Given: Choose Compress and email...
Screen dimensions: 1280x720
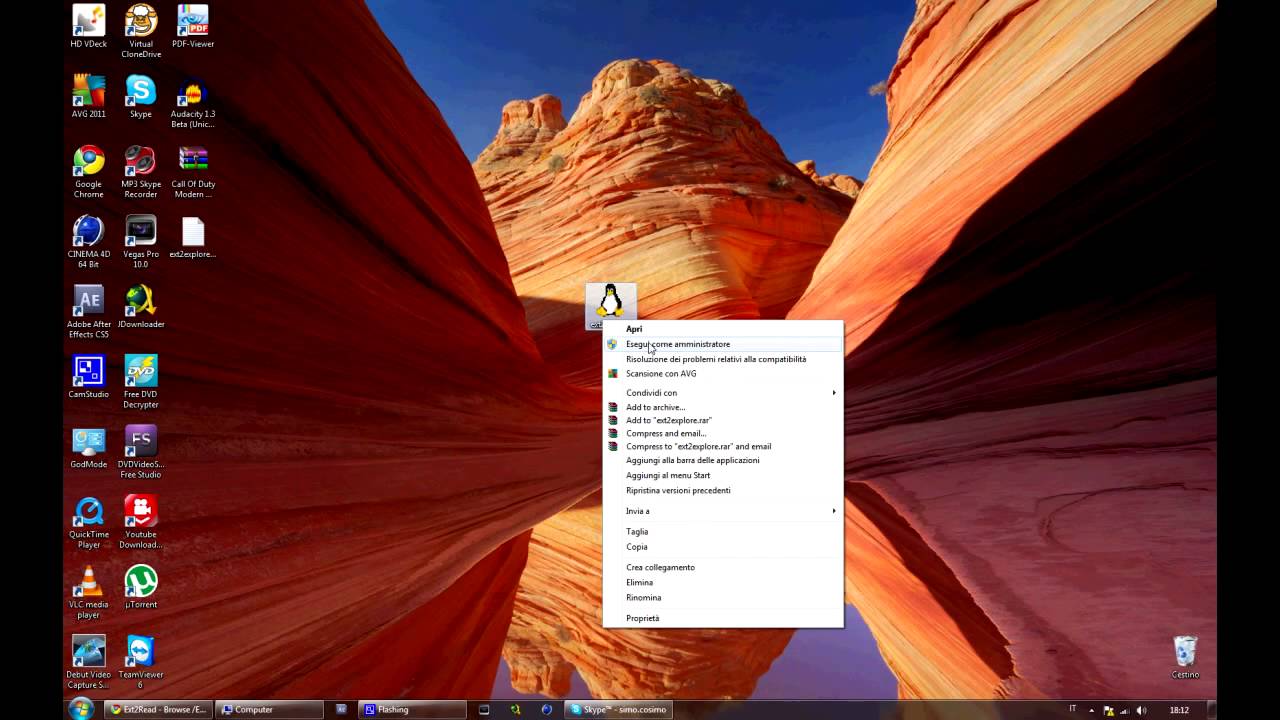Looking at the screenshot, I should point(723,433).
